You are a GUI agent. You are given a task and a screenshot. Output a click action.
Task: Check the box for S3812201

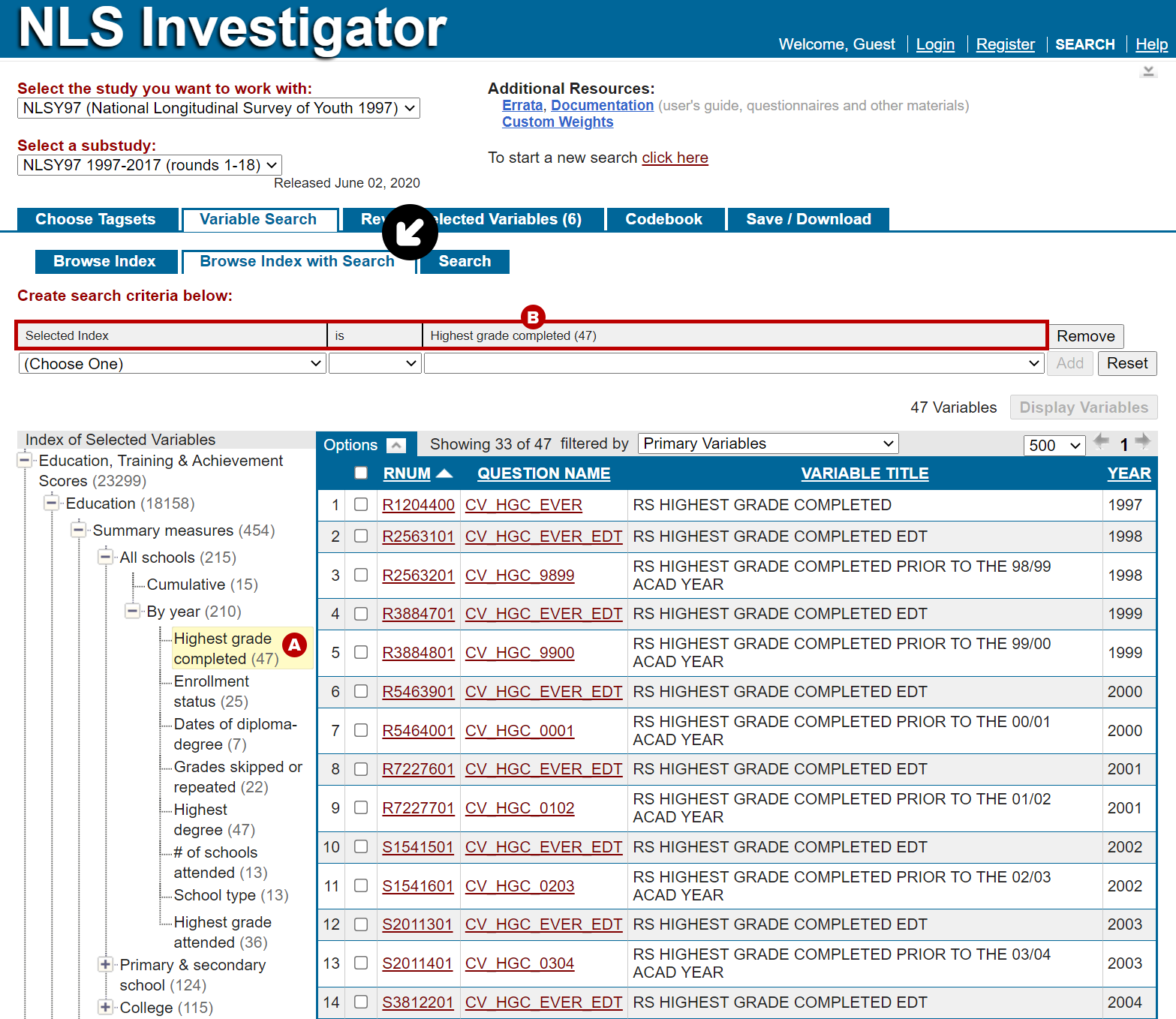click(x=361, y=1002)
